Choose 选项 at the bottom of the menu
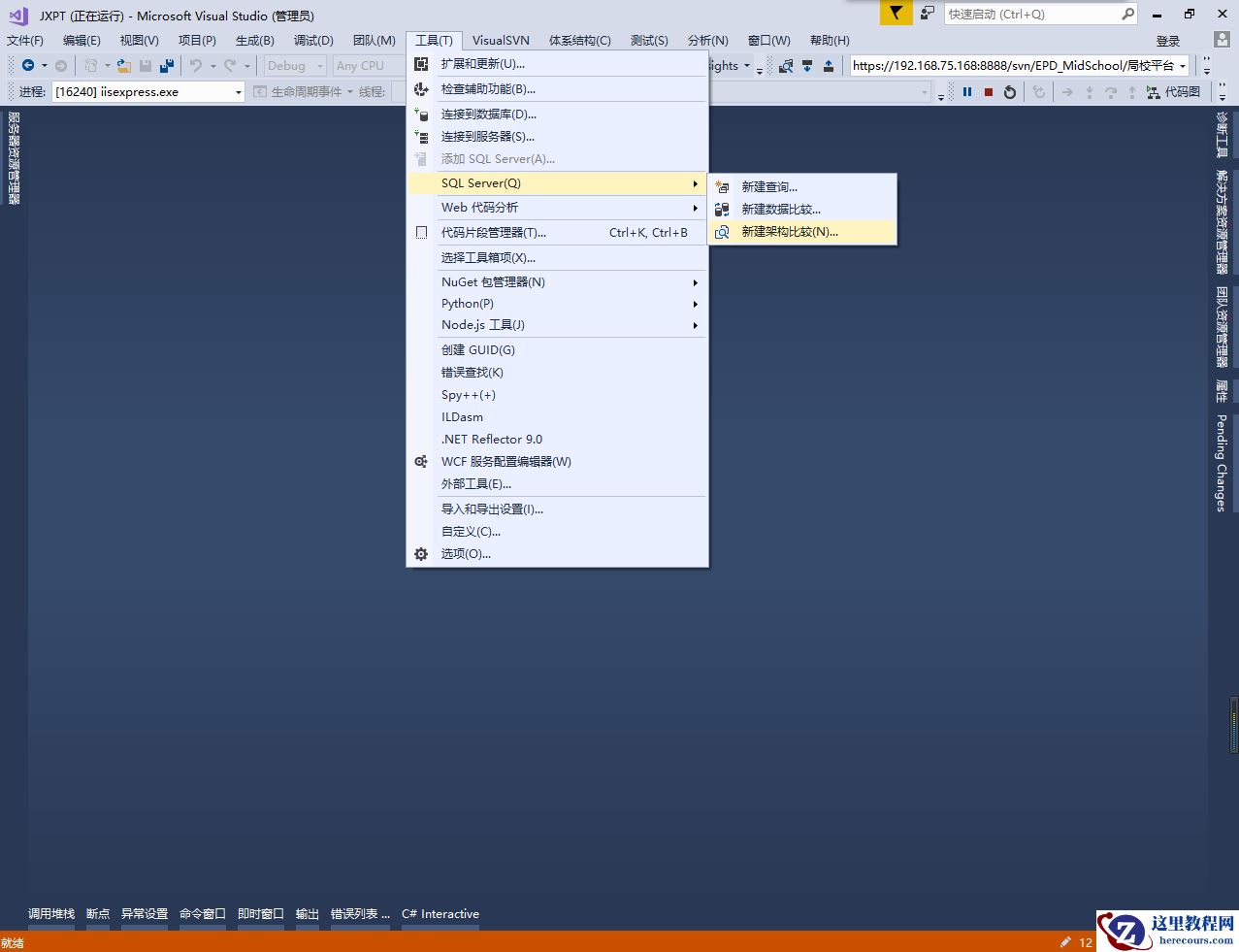 coord(465,553)
